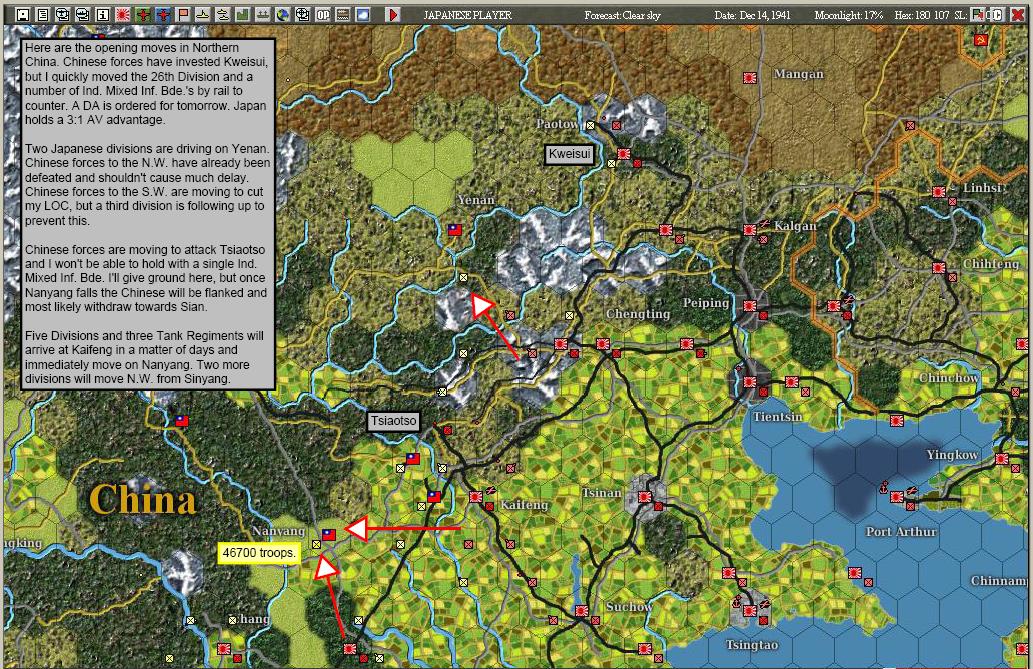This screenshot has height=669, width=1033.
Task: Select the Japanese base at Tsinan
Action: 644,496
